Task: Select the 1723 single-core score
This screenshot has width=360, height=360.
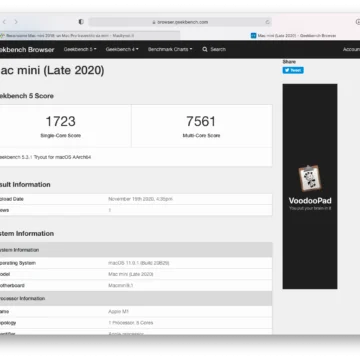Action: [60, 121]
